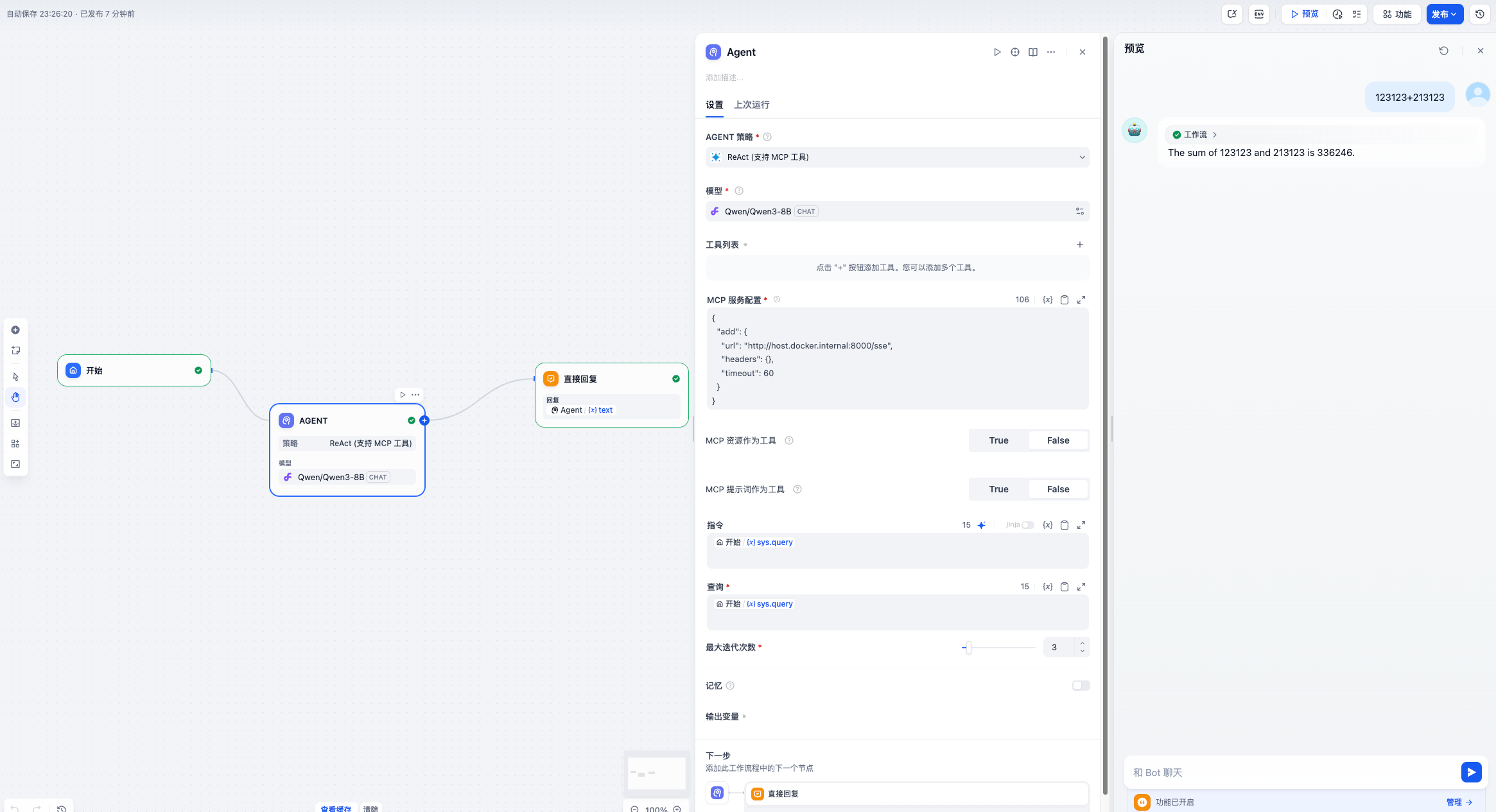Click 查看缓存 at the bottom of the canvas
The height and width of the screenshot is (812, 1496).
click(x=336, y=808)
